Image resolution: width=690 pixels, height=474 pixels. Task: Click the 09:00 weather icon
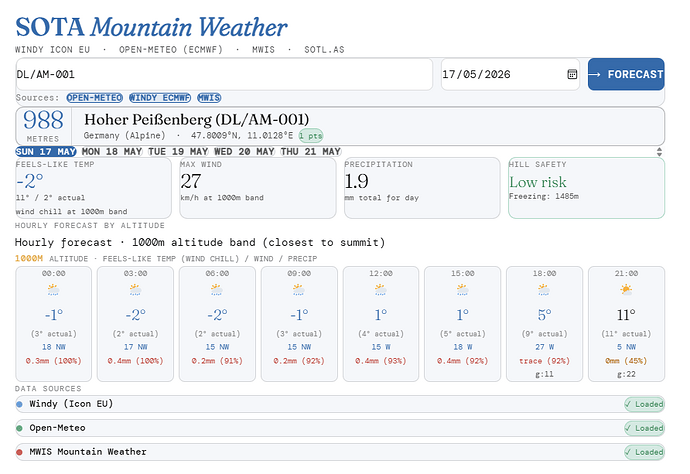299,290
